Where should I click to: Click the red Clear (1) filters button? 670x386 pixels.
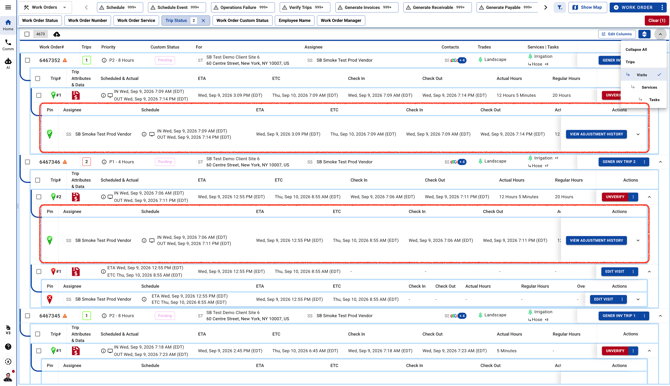656,21
